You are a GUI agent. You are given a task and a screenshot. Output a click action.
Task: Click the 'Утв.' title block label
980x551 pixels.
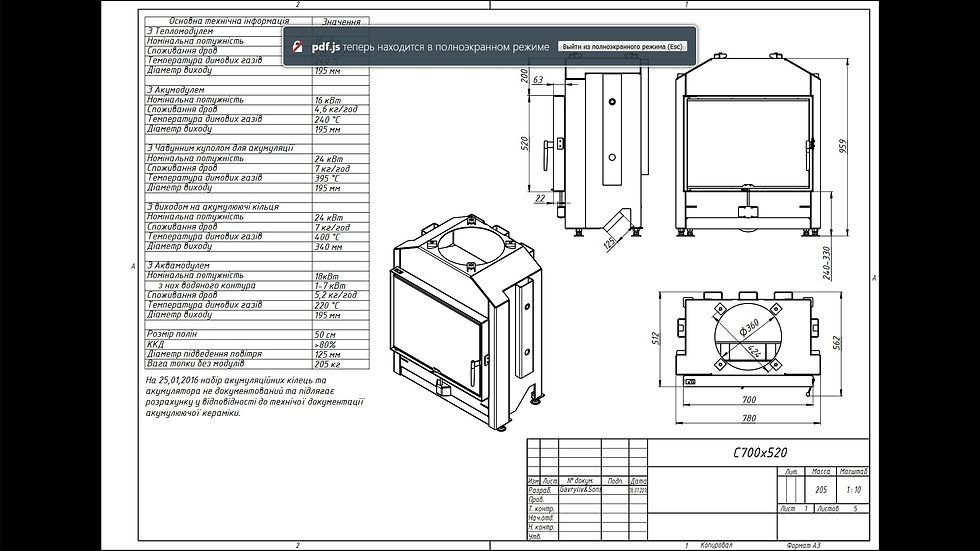[534, 537]
